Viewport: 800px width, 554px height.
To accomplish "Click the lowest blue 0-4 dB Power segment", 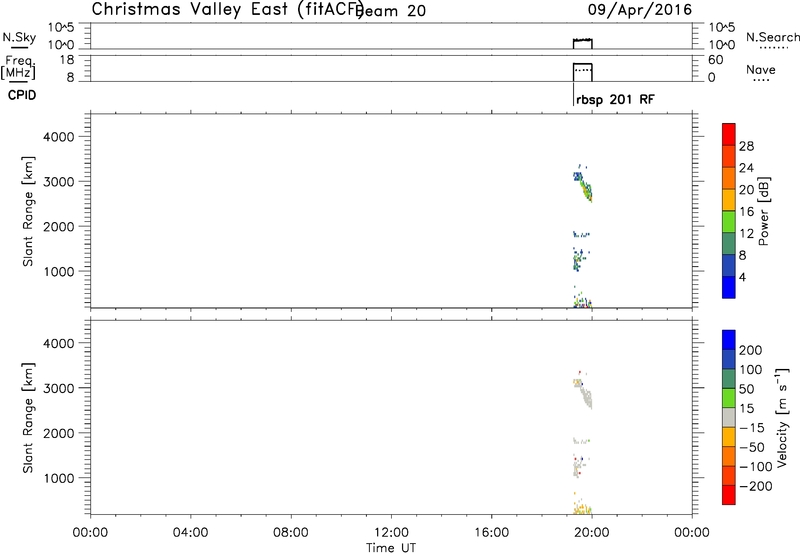I will click(x=729, y=287).
